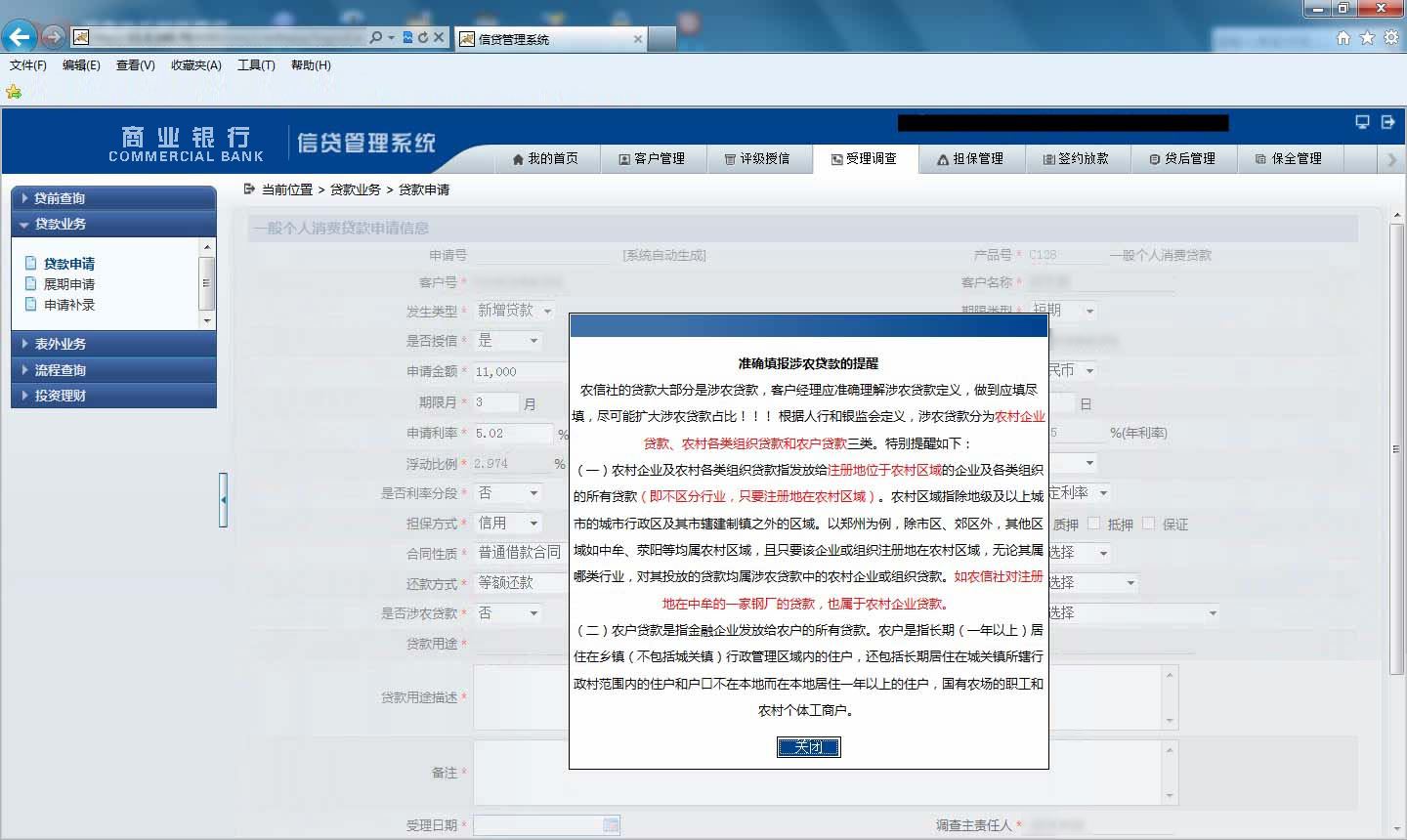Click the 当前位置 breadcrumb icon

pyautogui.click(x=249, y=189)
